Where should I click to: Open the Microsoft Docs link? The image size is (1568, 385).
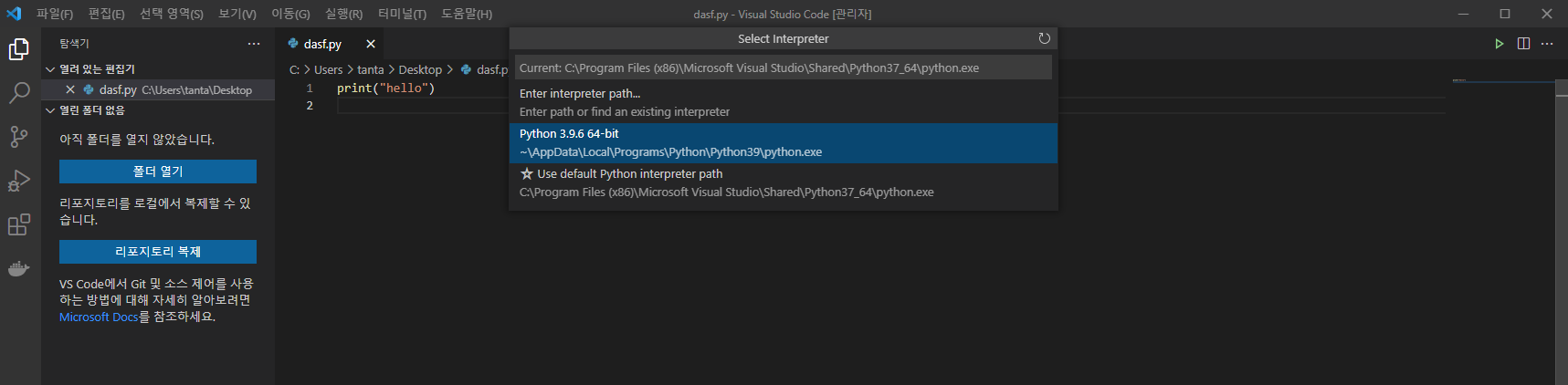pos(99,317)
